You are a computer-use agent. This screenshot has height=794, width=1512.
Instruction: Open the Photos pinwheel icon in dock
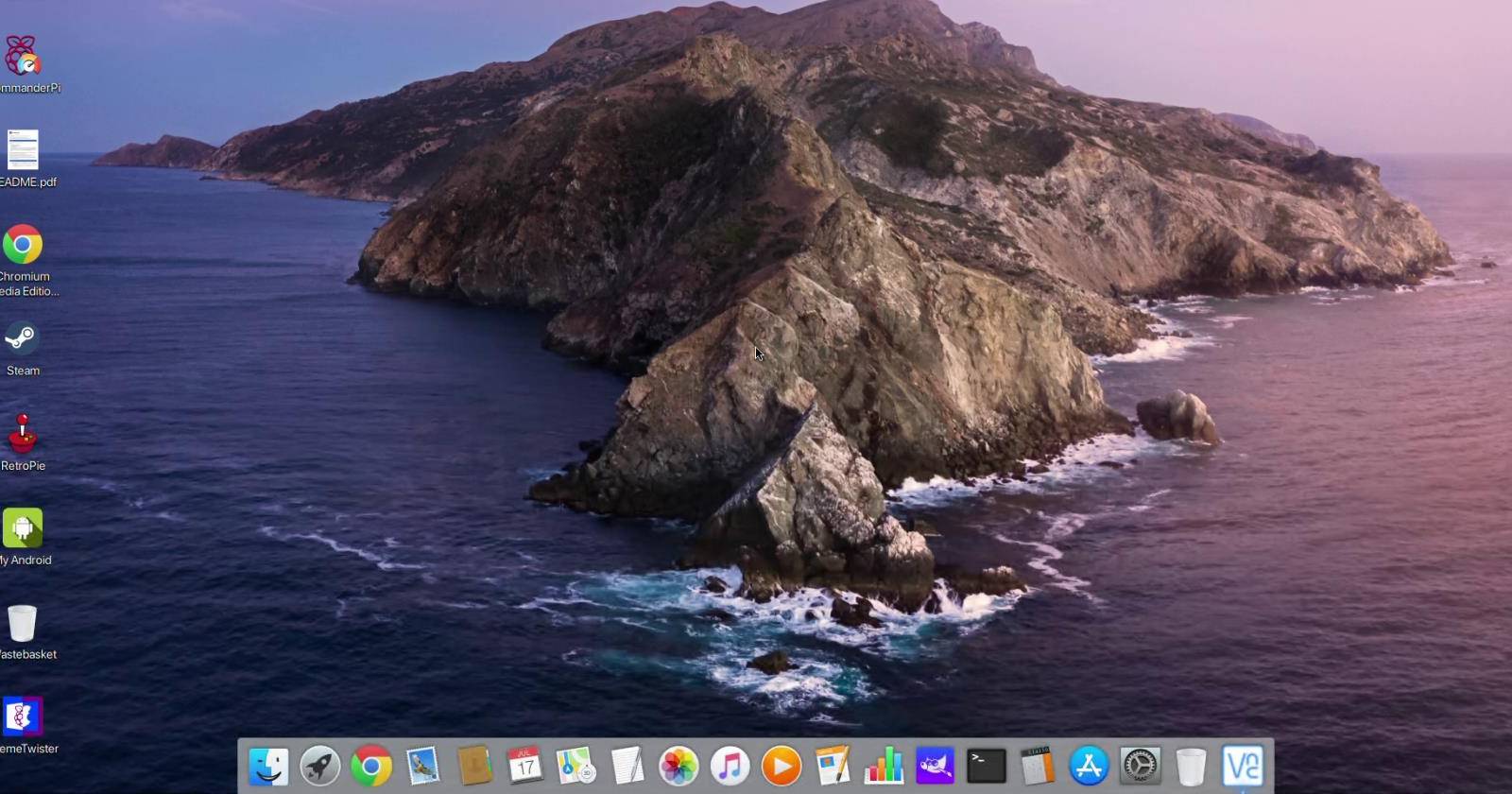[679, 766]
